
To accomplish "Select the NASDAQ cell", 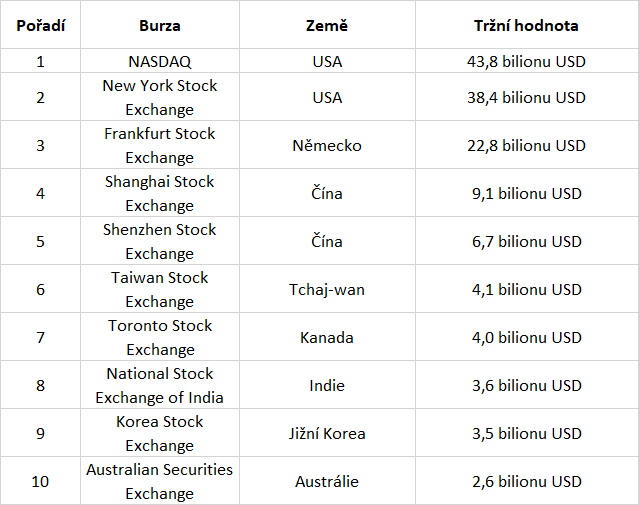I will [x=160, y=61].
